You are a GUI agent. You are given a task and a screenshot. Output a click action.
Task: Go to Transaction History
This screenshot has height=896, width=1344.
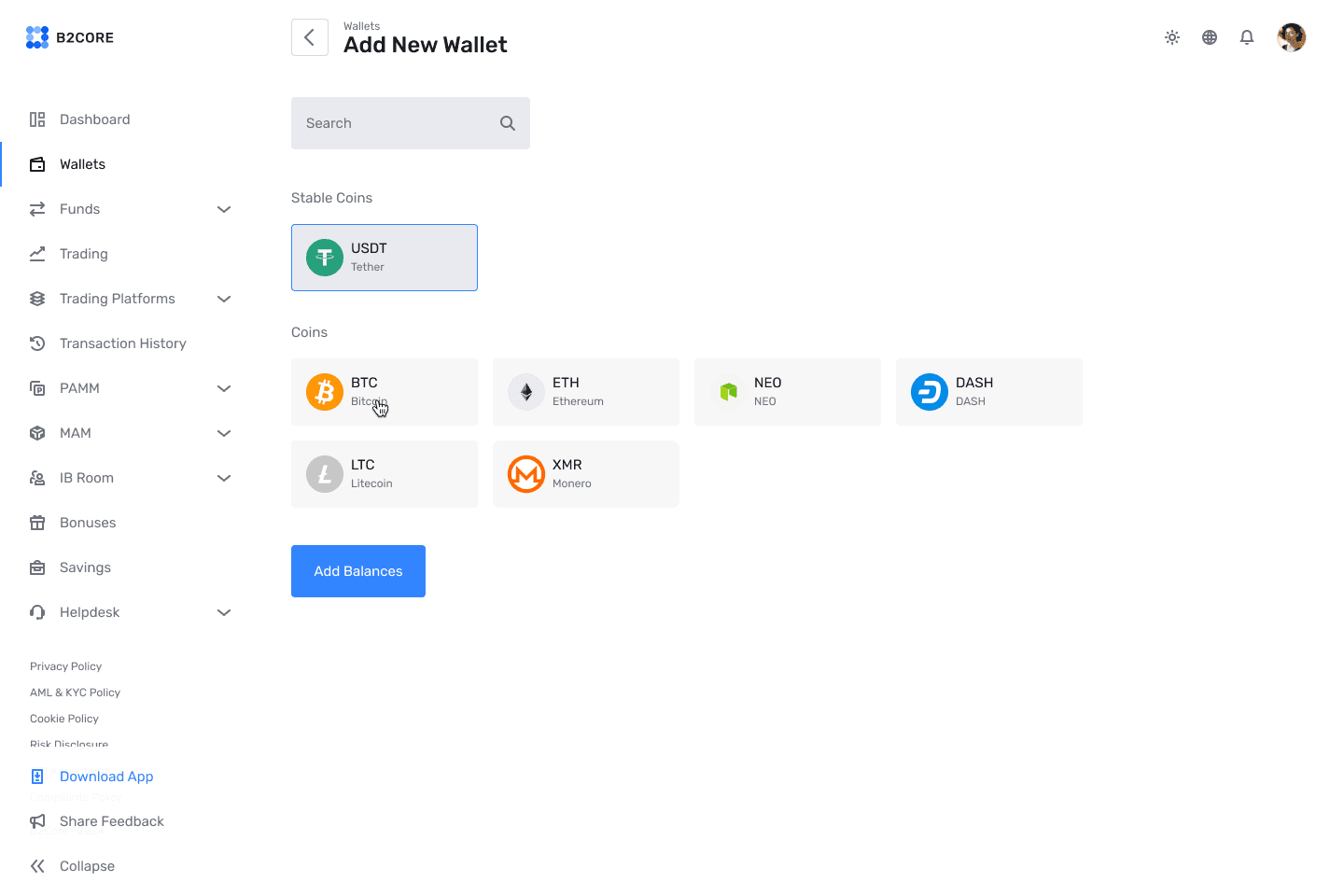pyautogui.click(x=122, y=343)
